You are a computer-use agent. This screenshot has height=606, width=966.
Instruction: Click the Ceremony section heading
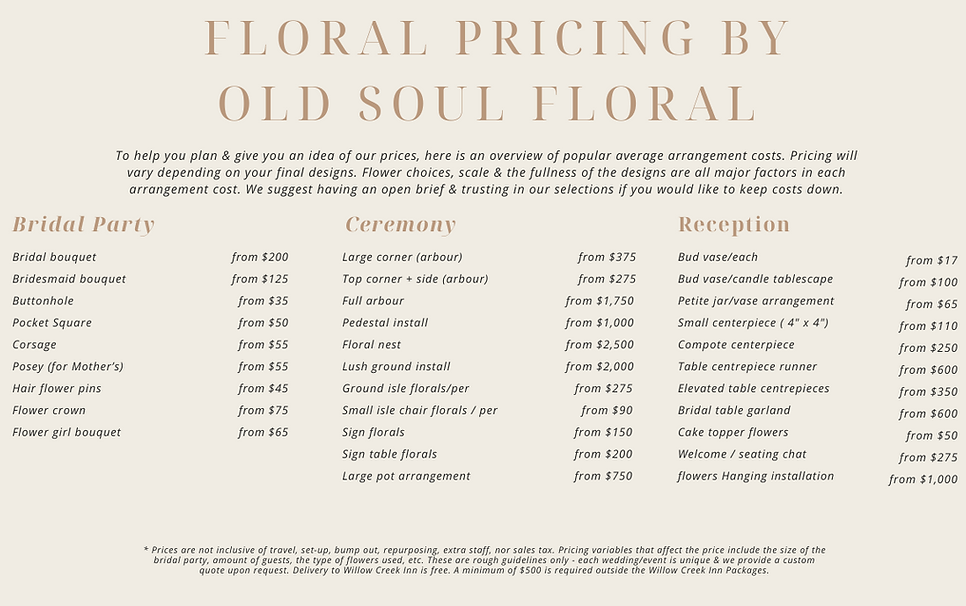[x=400, y=224]
